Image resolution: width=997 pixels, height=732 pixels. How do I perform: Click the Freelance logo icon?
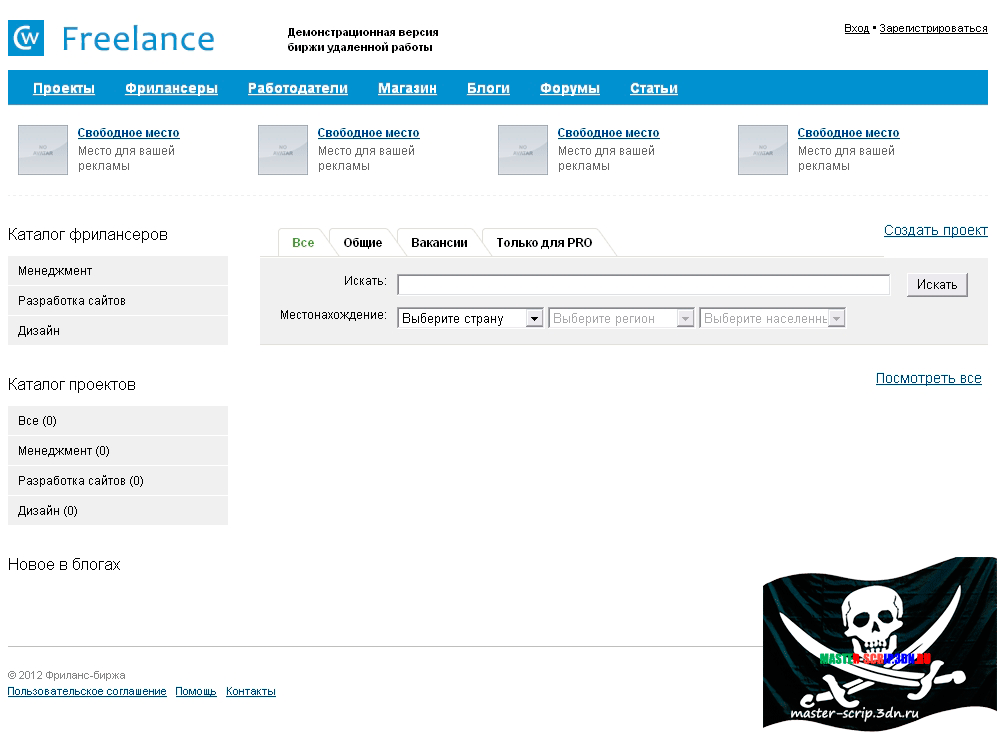(x=26, y=38)
